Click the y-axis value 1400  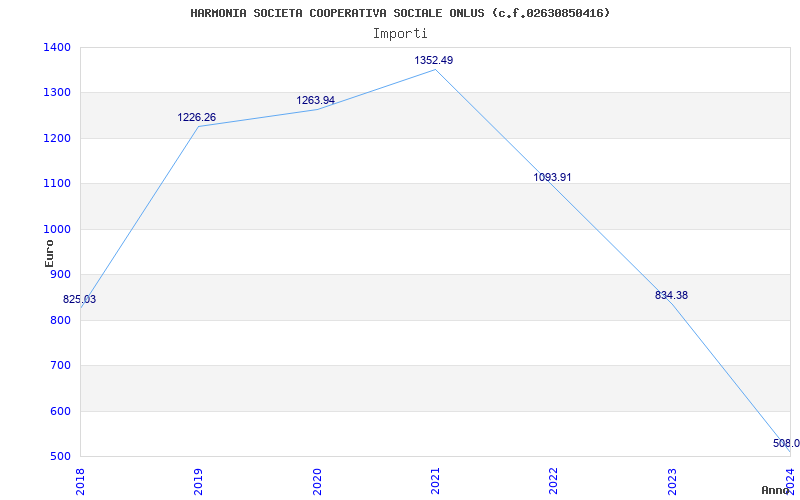[x=58, y=47]
